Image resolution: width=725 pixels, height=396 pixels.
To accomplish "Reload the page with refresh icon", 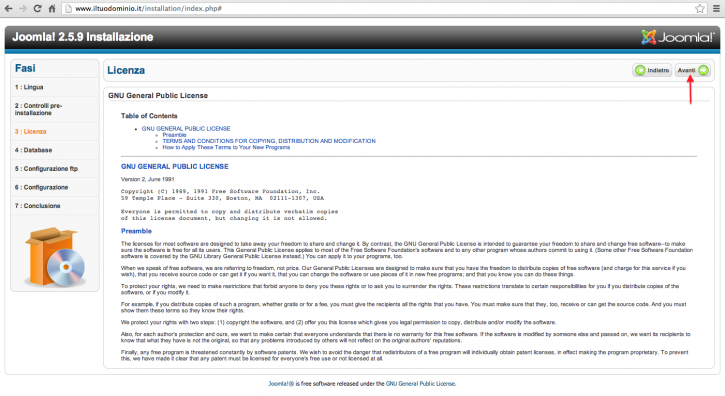I will tap(37, 8).
